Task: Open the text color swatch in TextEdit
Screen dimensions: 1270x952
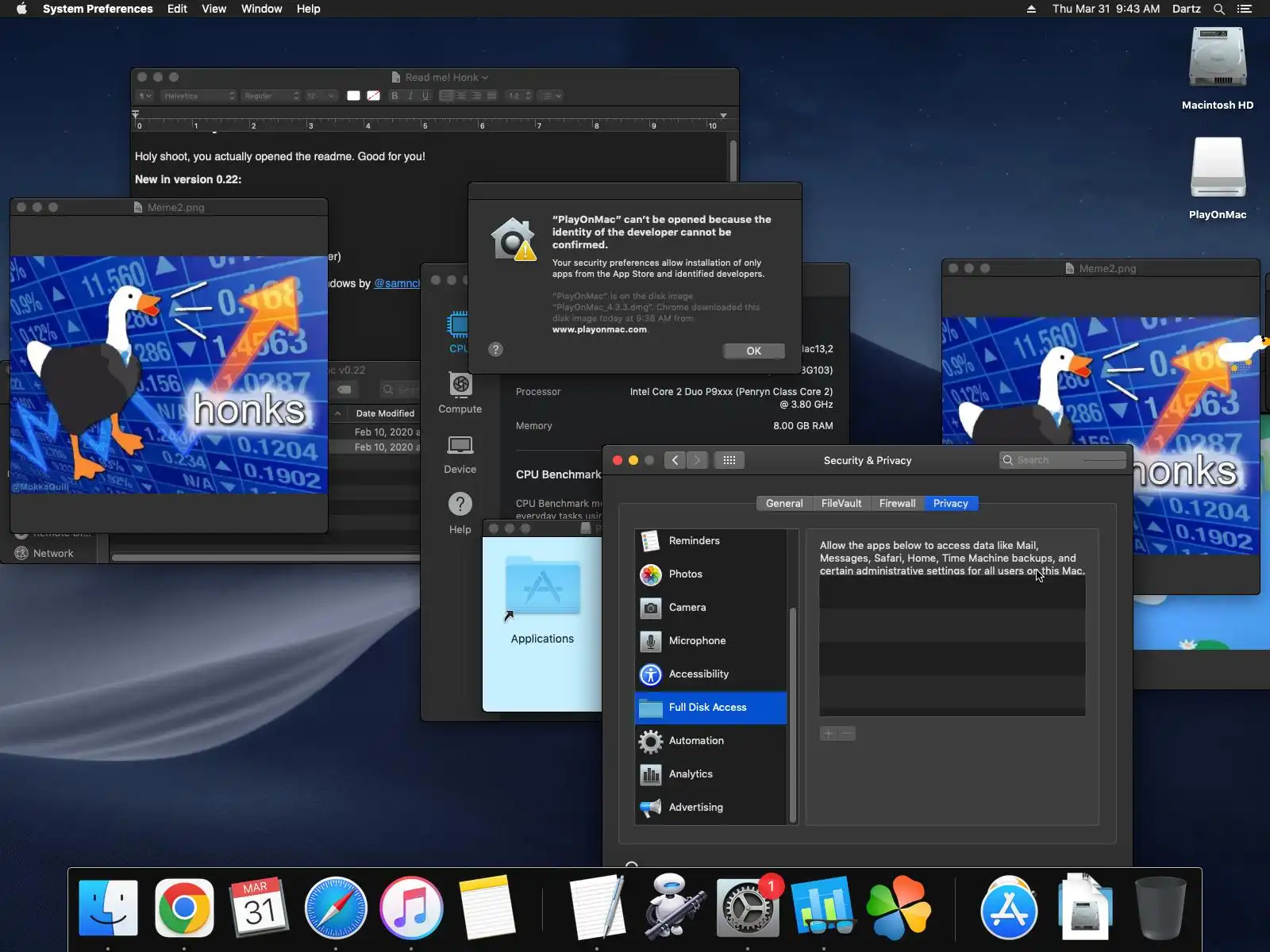Action: tap(353, 96)
